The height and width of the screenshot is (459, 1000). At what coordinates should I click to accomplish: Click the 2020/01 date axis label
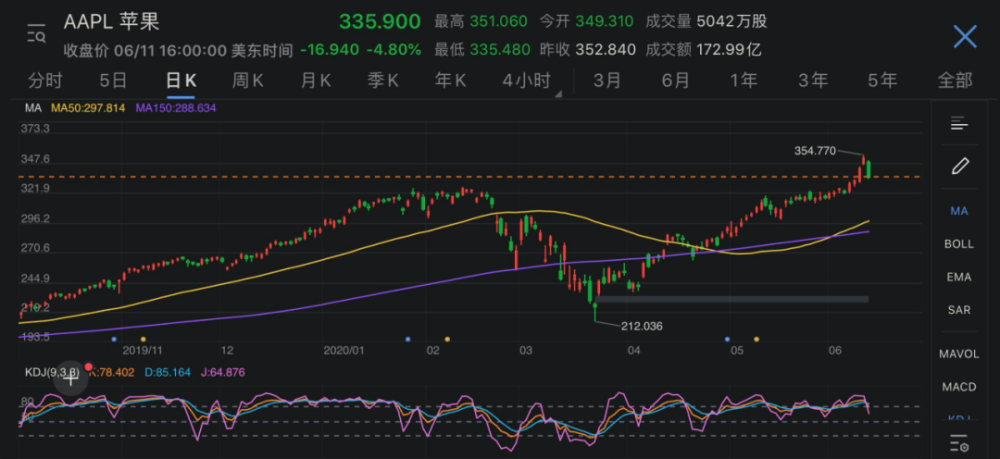344,351
